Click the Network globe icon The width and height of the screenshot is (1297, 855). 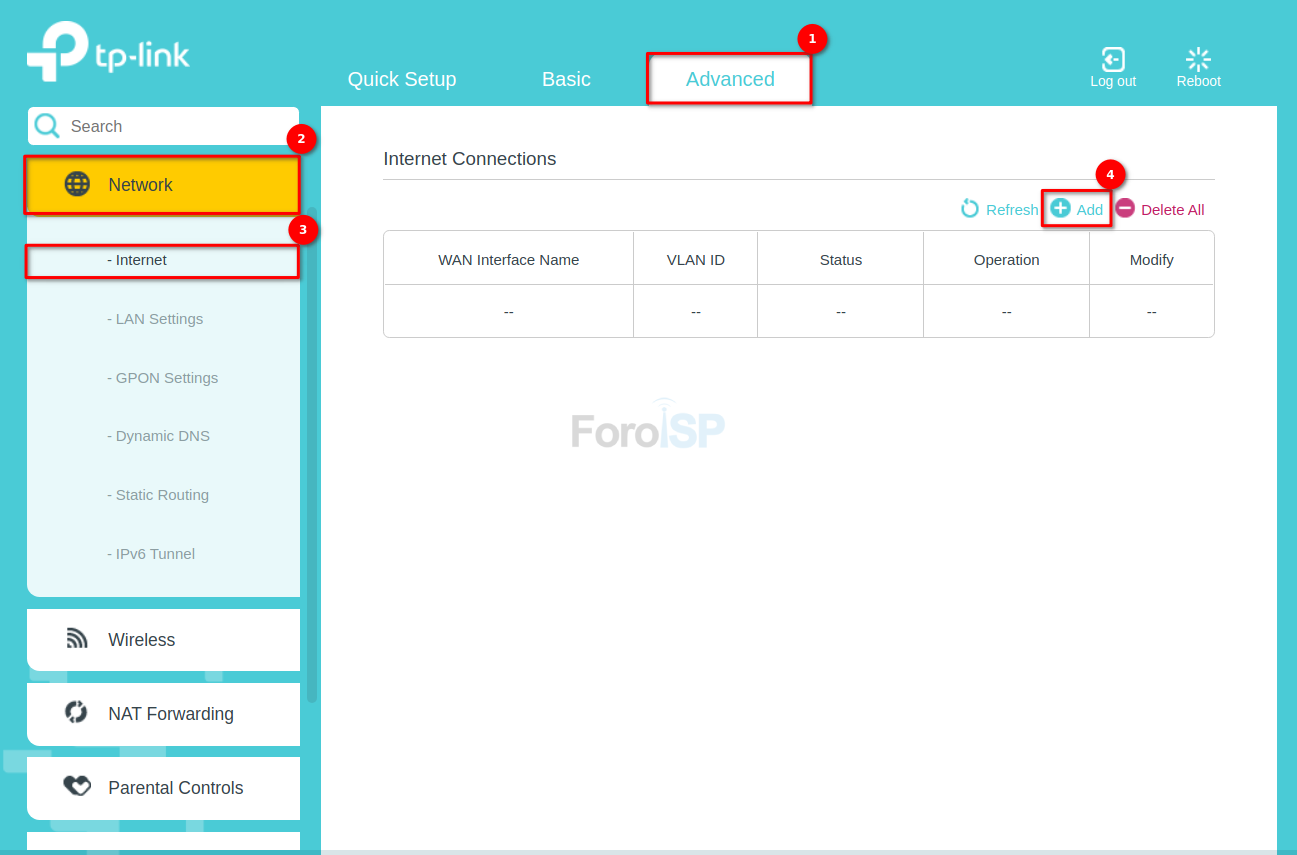point(77,184)
